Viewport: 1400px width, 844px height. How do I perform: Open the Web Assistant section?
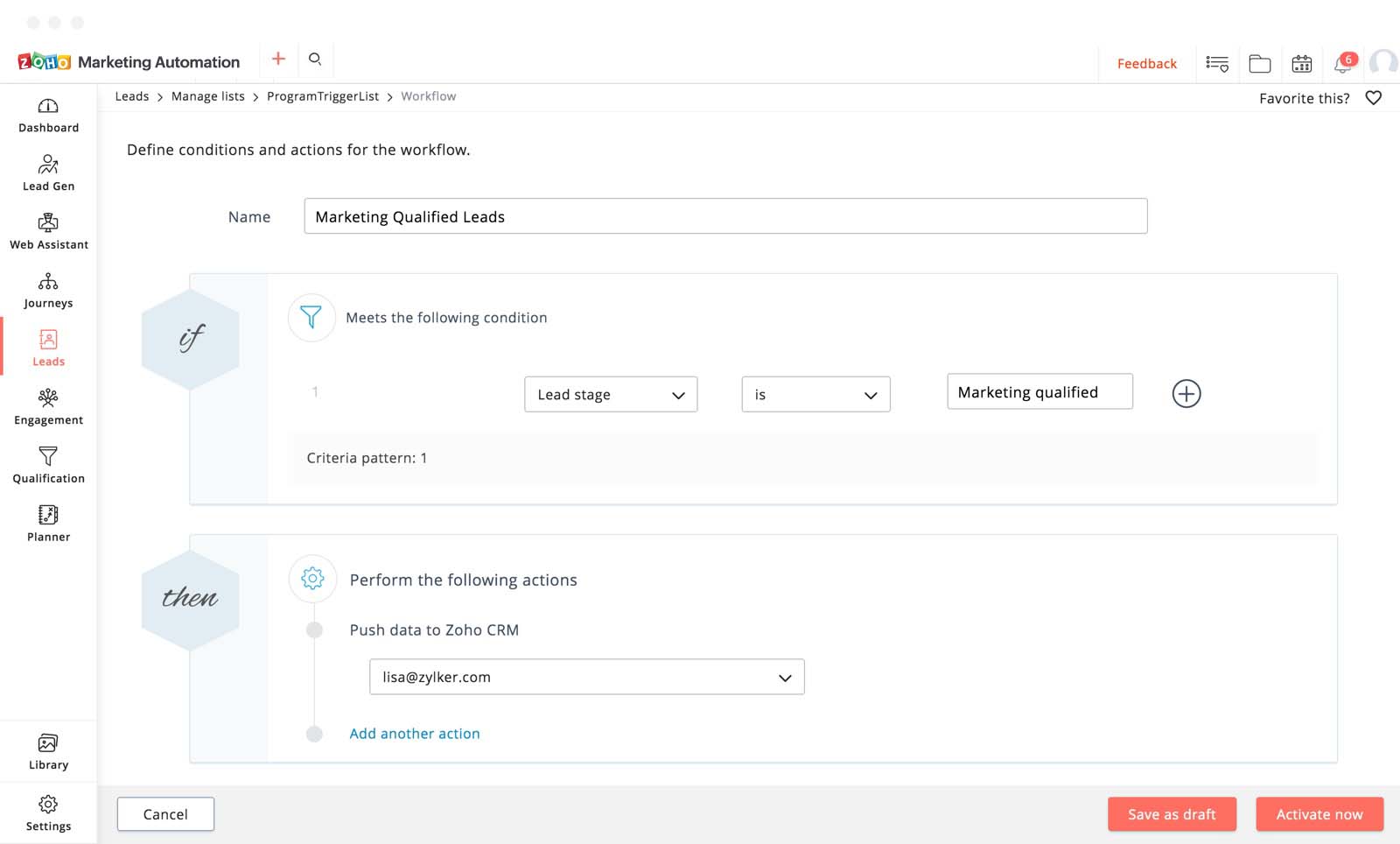[x=48, y=231]
